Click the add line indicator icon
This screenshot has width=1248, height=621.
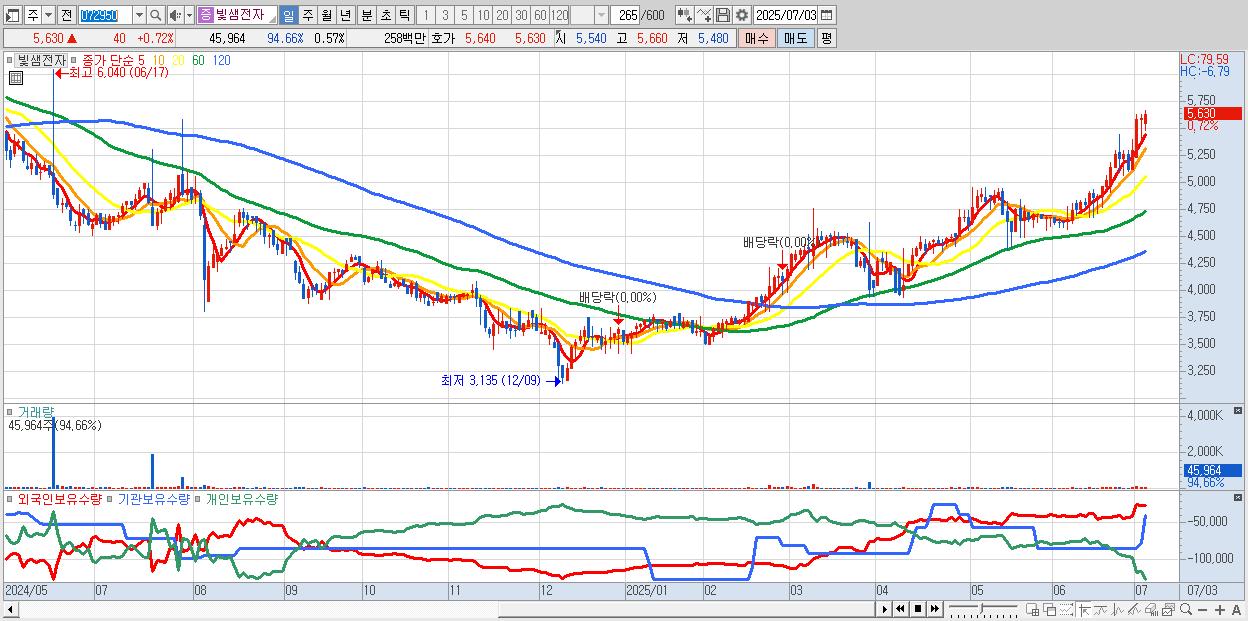point(704,15)
